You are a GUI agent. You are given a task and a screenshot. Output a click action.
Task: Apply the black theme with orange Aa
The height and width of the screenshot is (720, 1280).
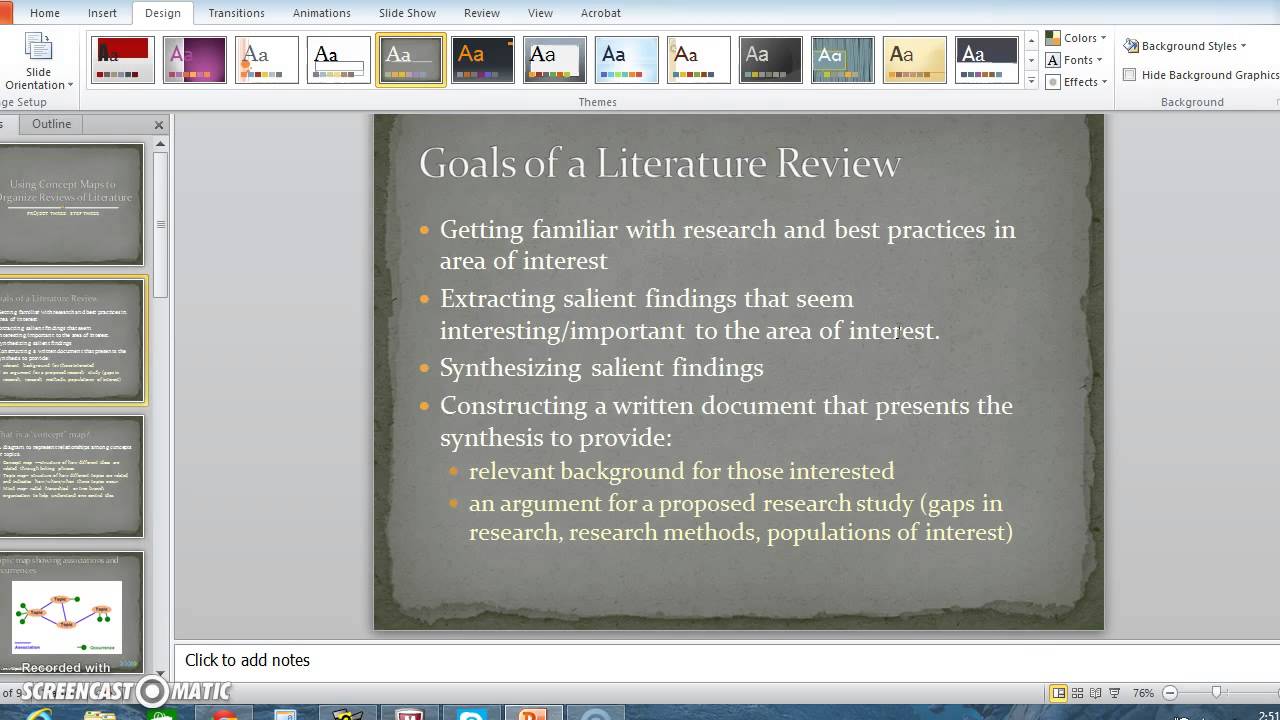coord(483,60)
